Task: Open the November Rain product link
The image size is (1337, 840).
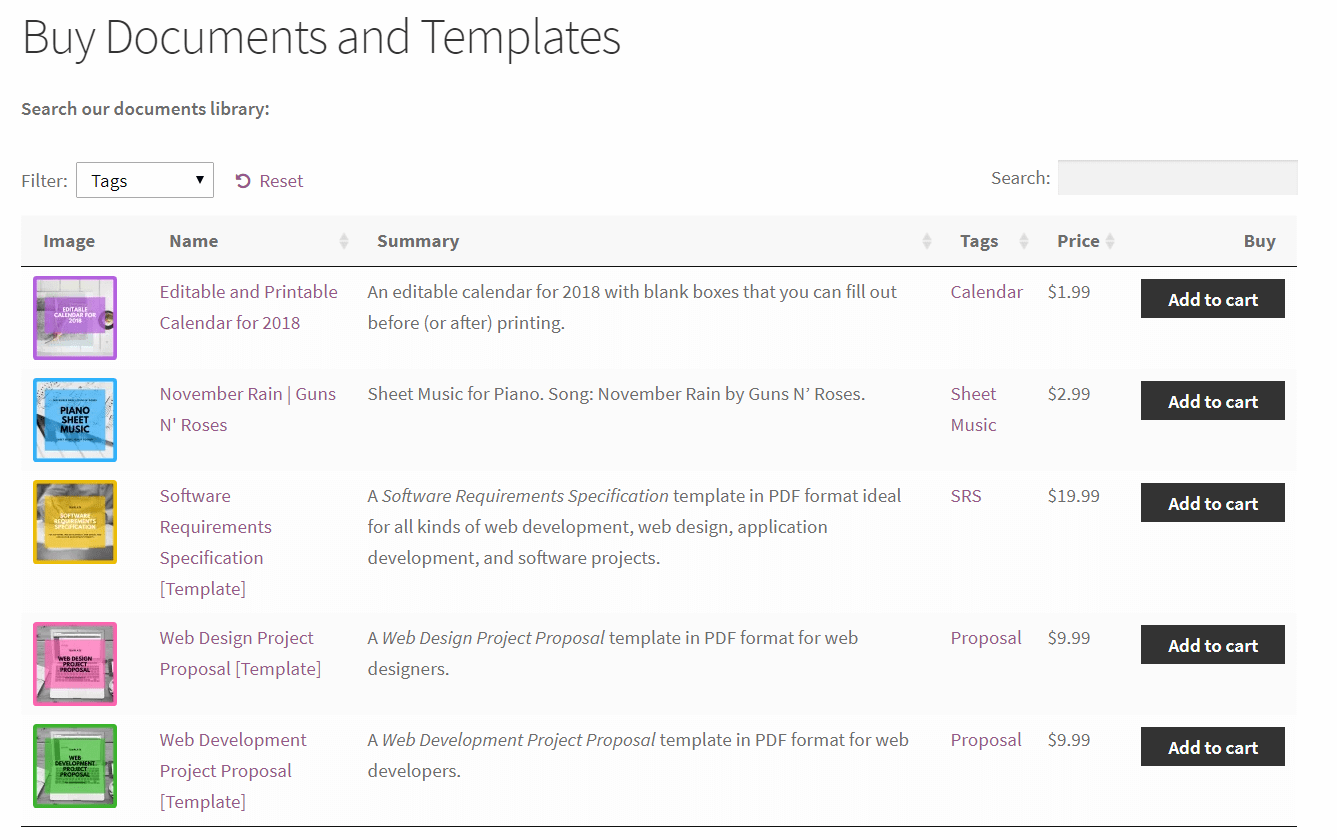Action: pyautogui.click(x=221, y=394)
